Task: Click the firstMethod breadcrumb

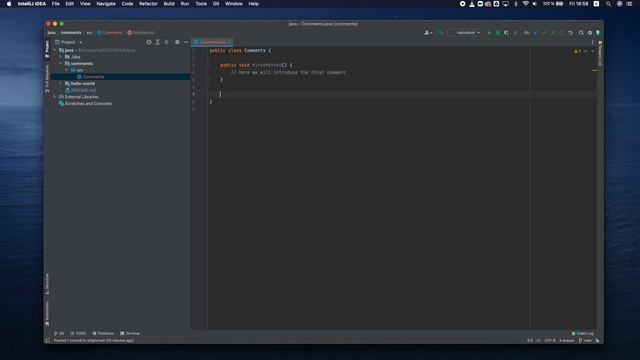Action: click(141, 33)
